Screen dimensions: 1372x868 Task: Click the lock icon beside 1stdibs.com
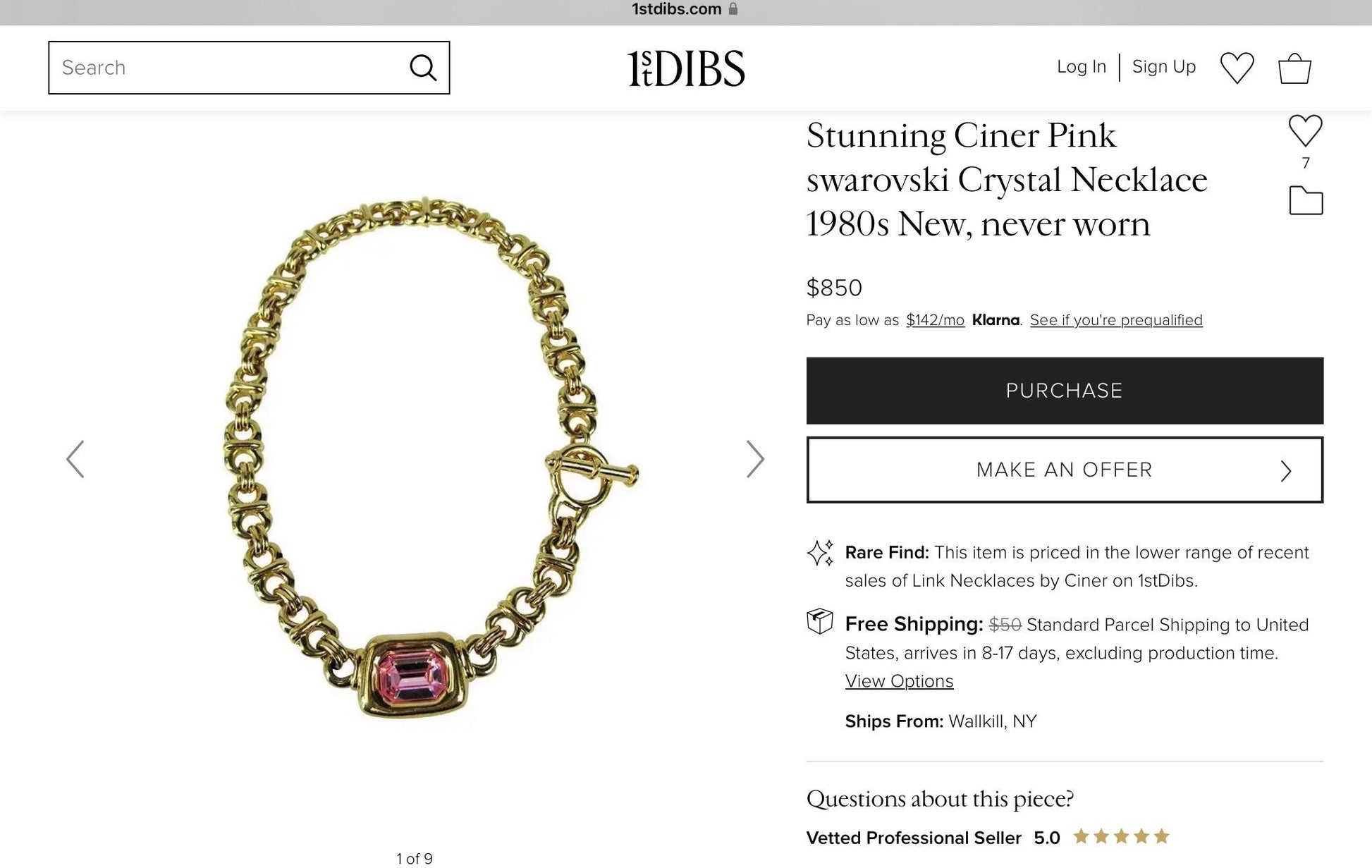tap(733, 9)
